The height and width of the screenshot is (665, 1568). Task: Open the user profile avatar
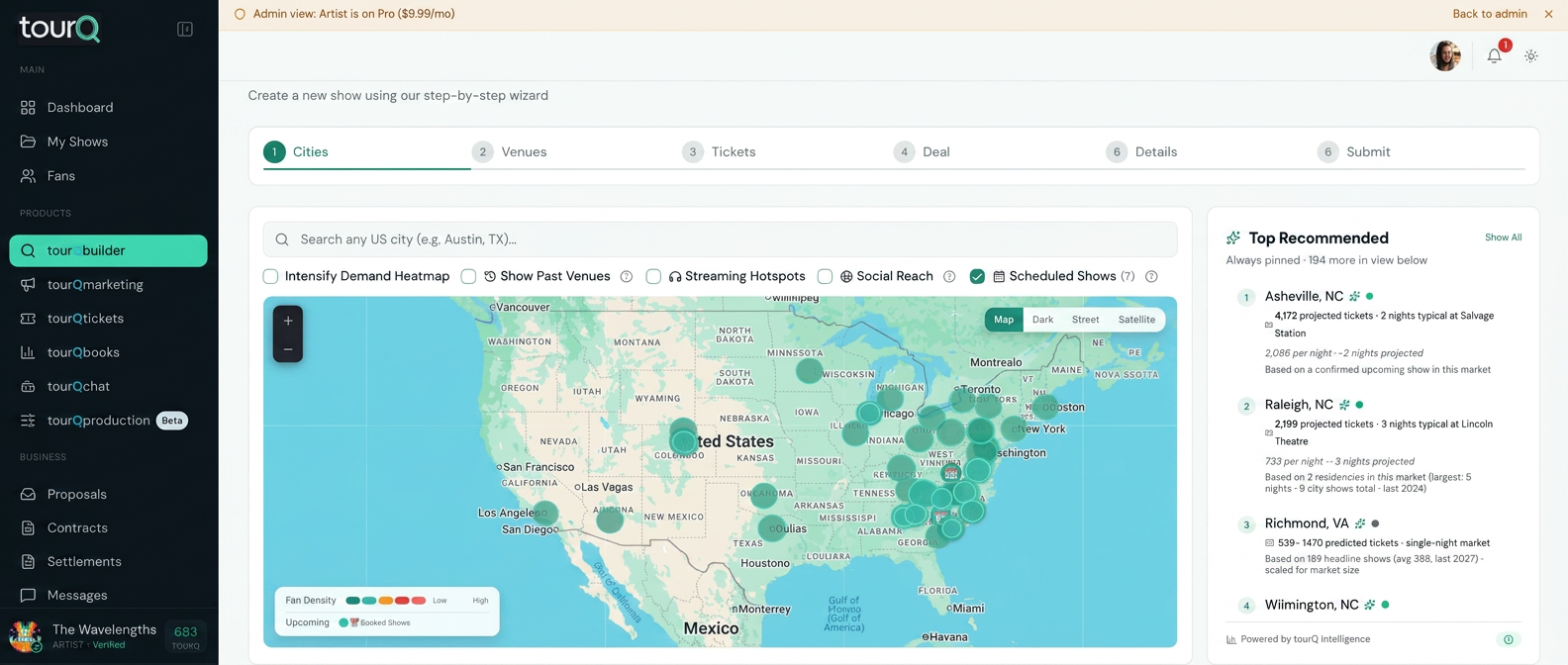tap(1445, 55)
